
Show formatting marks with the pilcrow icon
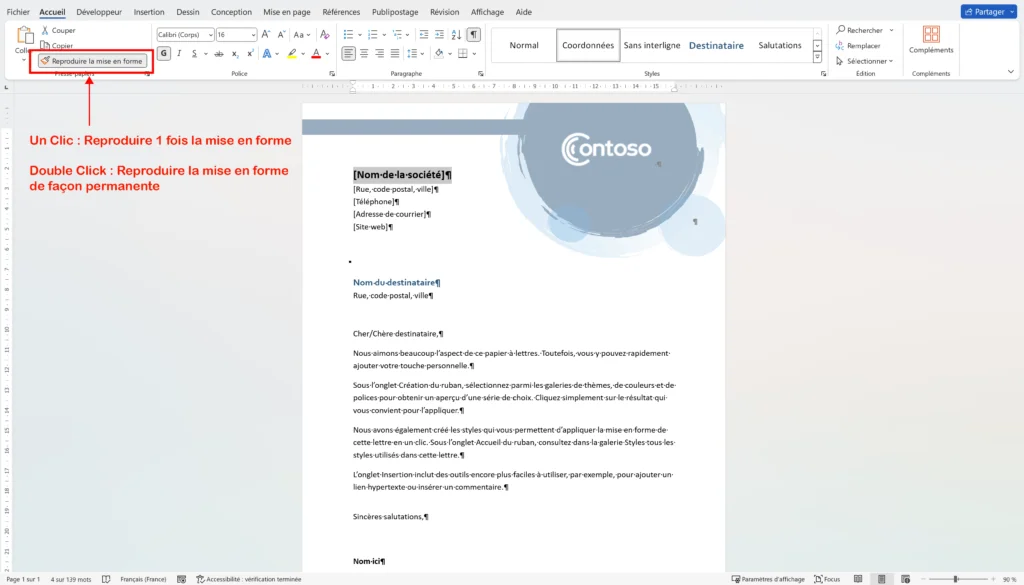coord(471,34)
